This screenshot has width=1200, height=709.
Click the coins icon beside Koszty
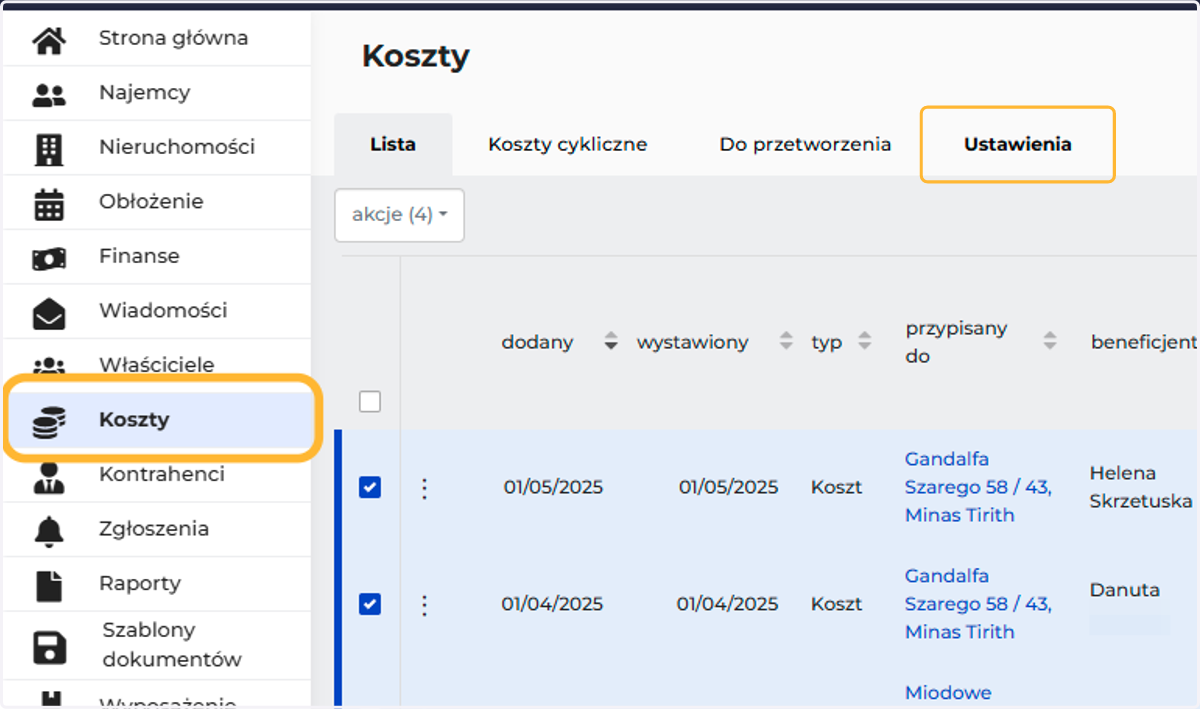point(49,423)
